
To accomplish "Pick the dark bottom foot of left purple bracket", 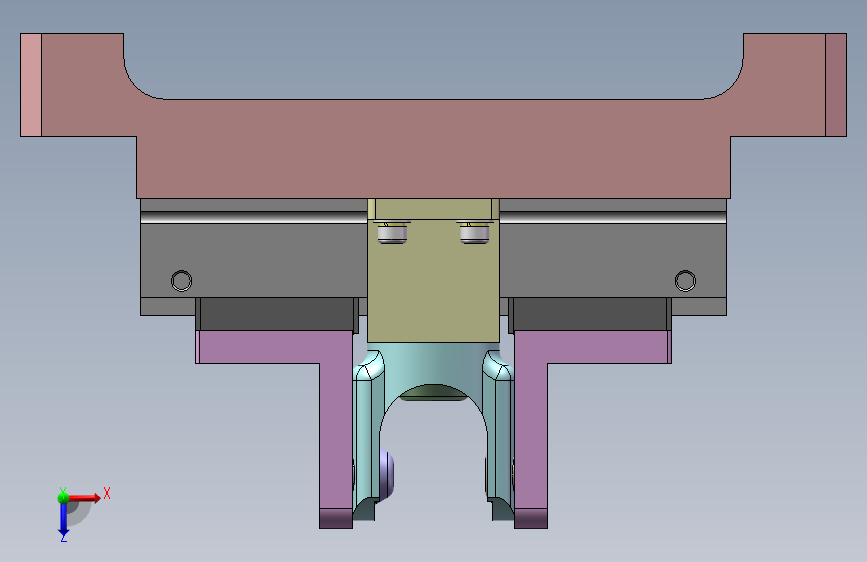I will click(x=336, y=518).
